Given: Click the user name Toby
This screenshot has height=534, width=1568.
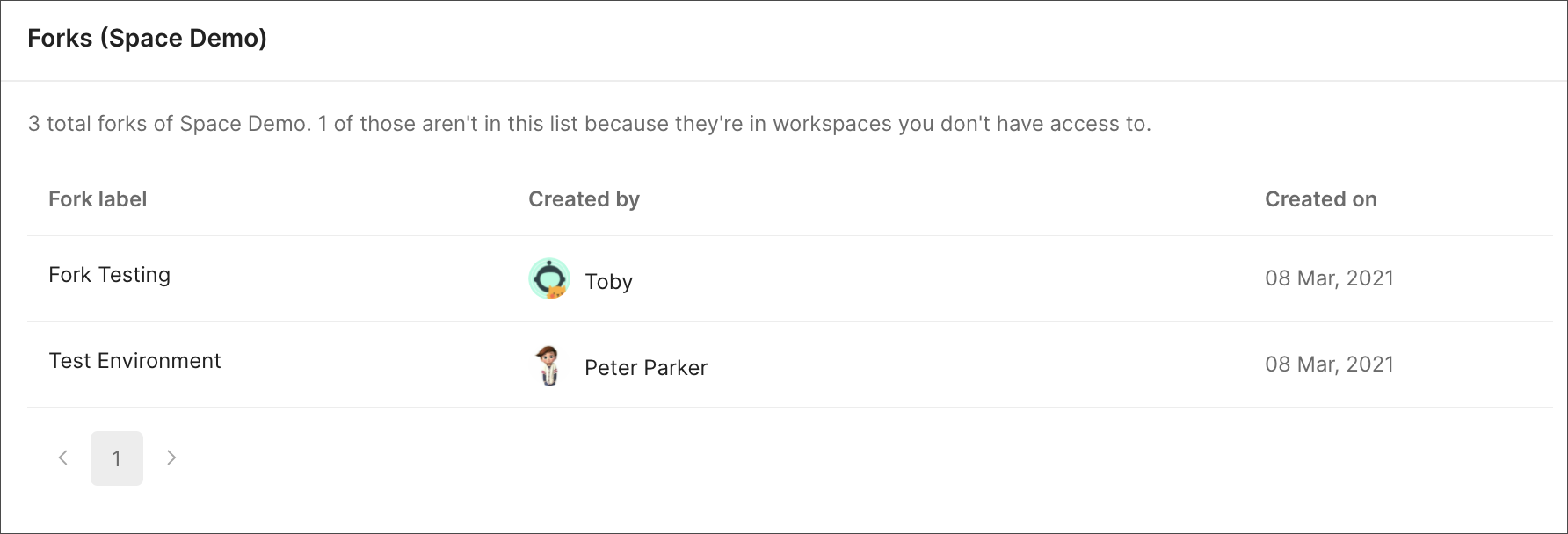Looking at the screenshot, I should [x=608, y=282].
